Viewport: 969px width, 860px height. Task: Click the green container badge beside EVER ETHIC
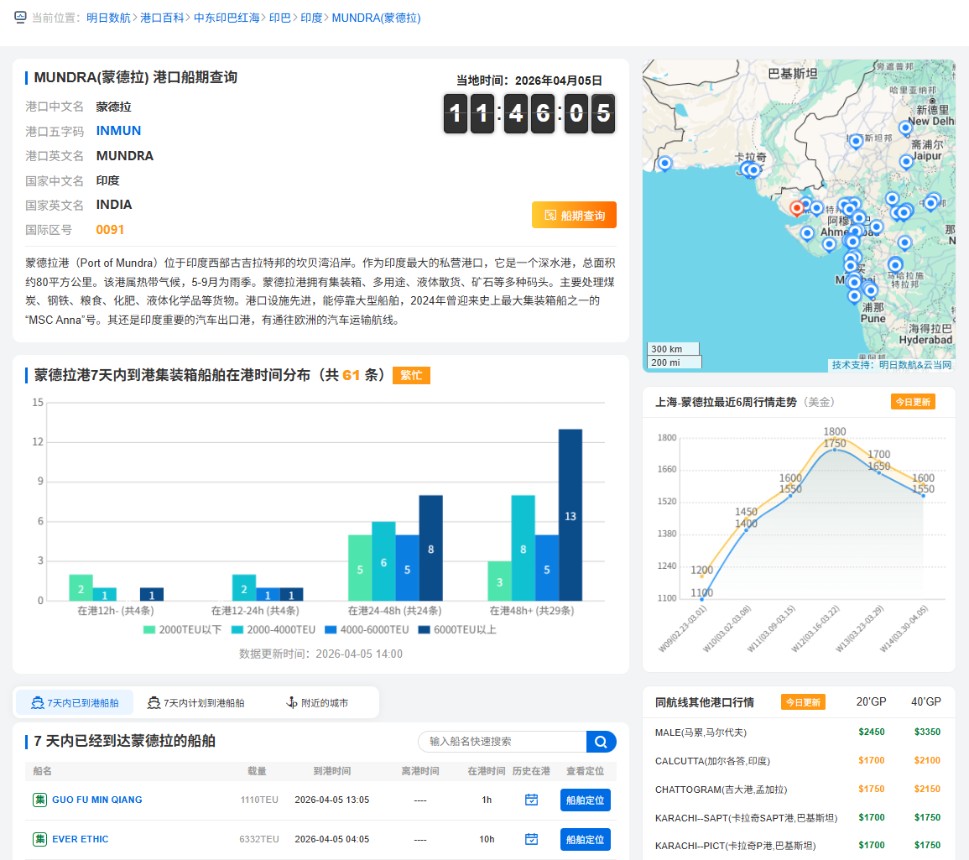[x=40, y=839]
